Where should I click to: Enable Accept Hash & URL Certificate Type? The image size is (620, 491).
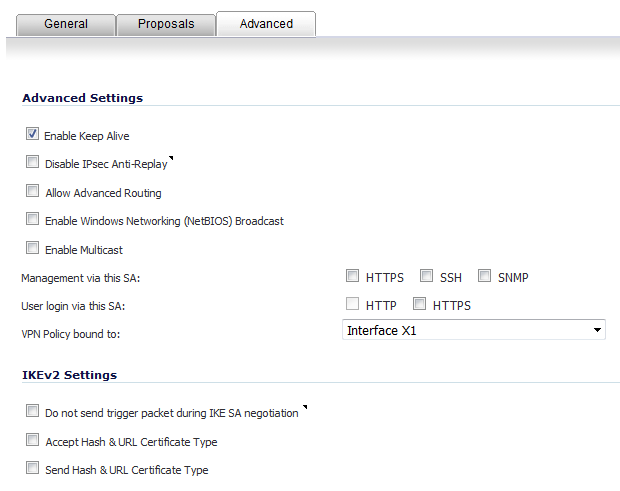32,440
